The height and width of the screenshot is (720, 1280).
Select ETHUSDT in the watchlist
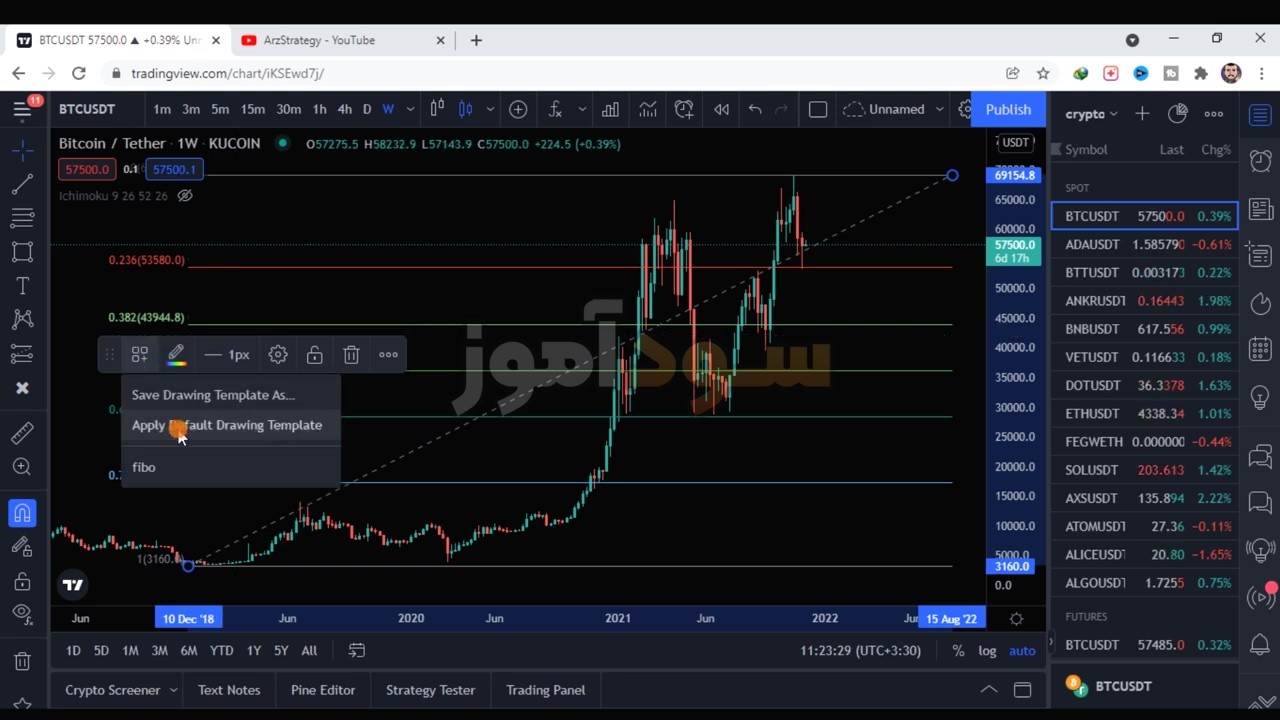(x=1145, y=413)
